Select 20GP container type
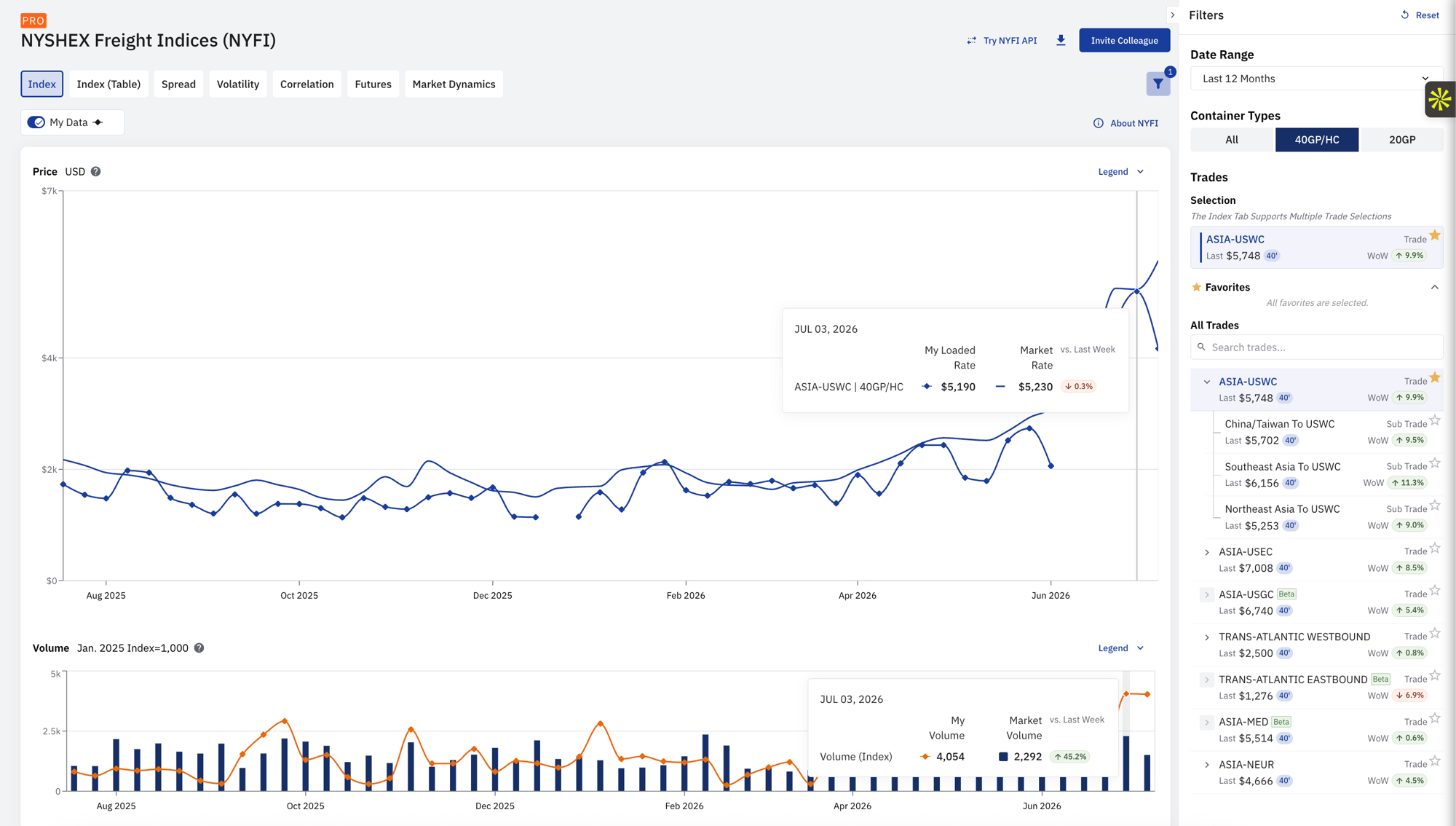1456x826 pixels. coord(1401,140)
